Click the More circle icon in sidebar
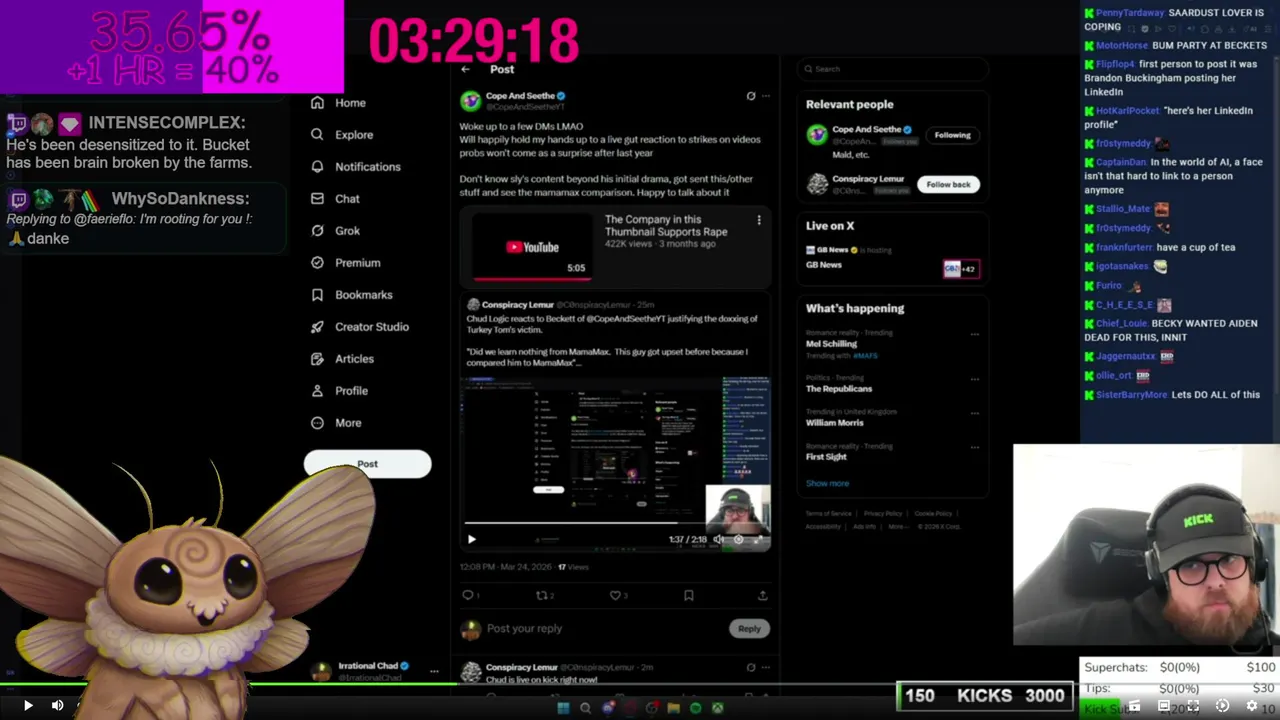Image resolution: width=1280 pixels, height=720 pixels. 317,423
